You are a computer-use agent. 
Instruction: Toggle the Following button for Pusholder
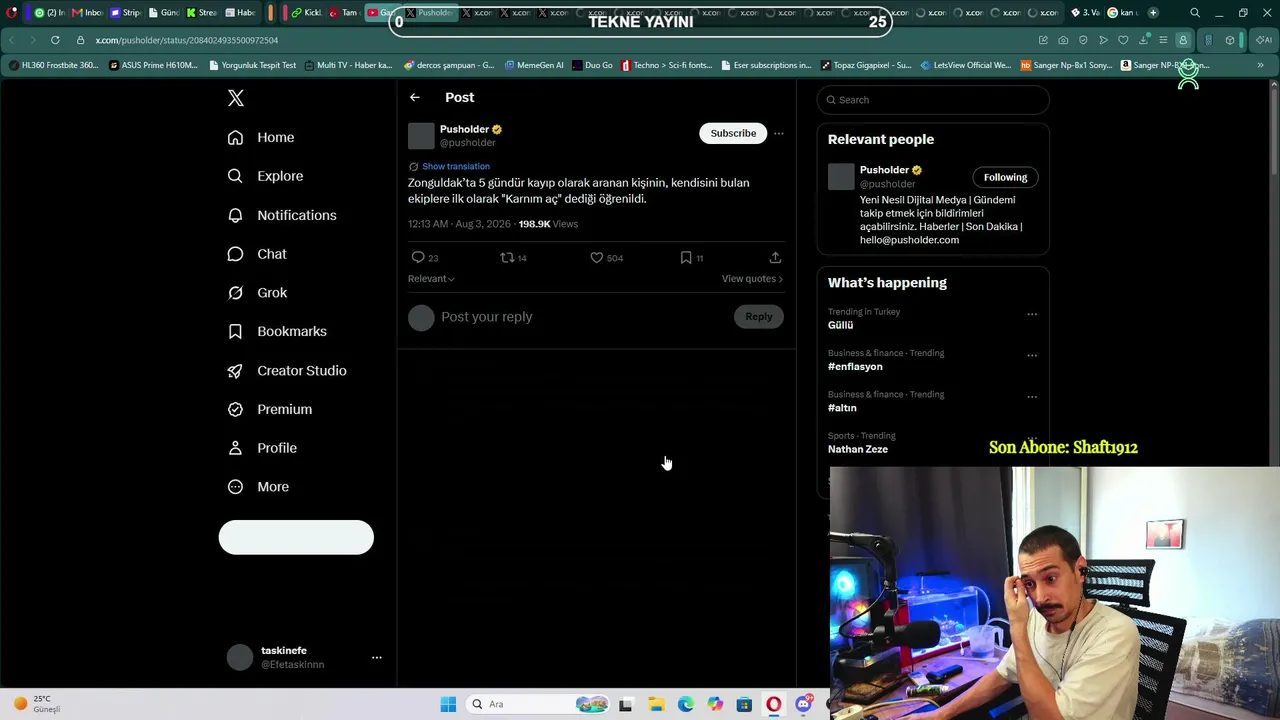point(1005,177)
